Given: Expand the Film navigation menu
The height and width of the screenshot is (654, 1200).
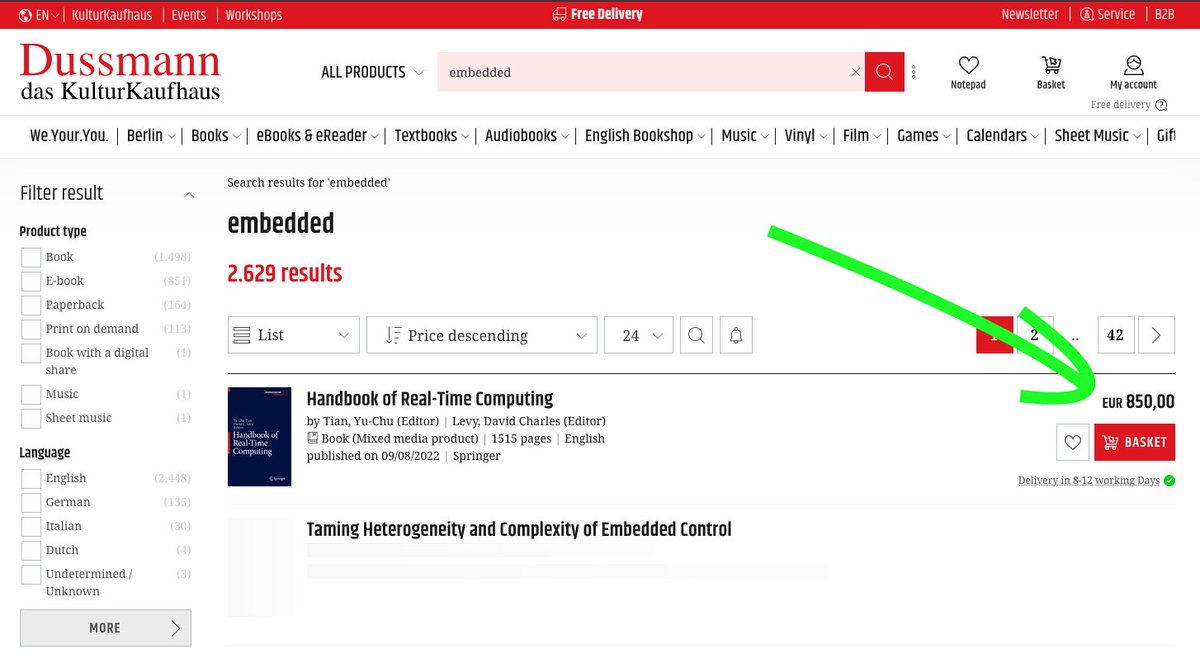Looking at the screenshot, I should (862, 135).
